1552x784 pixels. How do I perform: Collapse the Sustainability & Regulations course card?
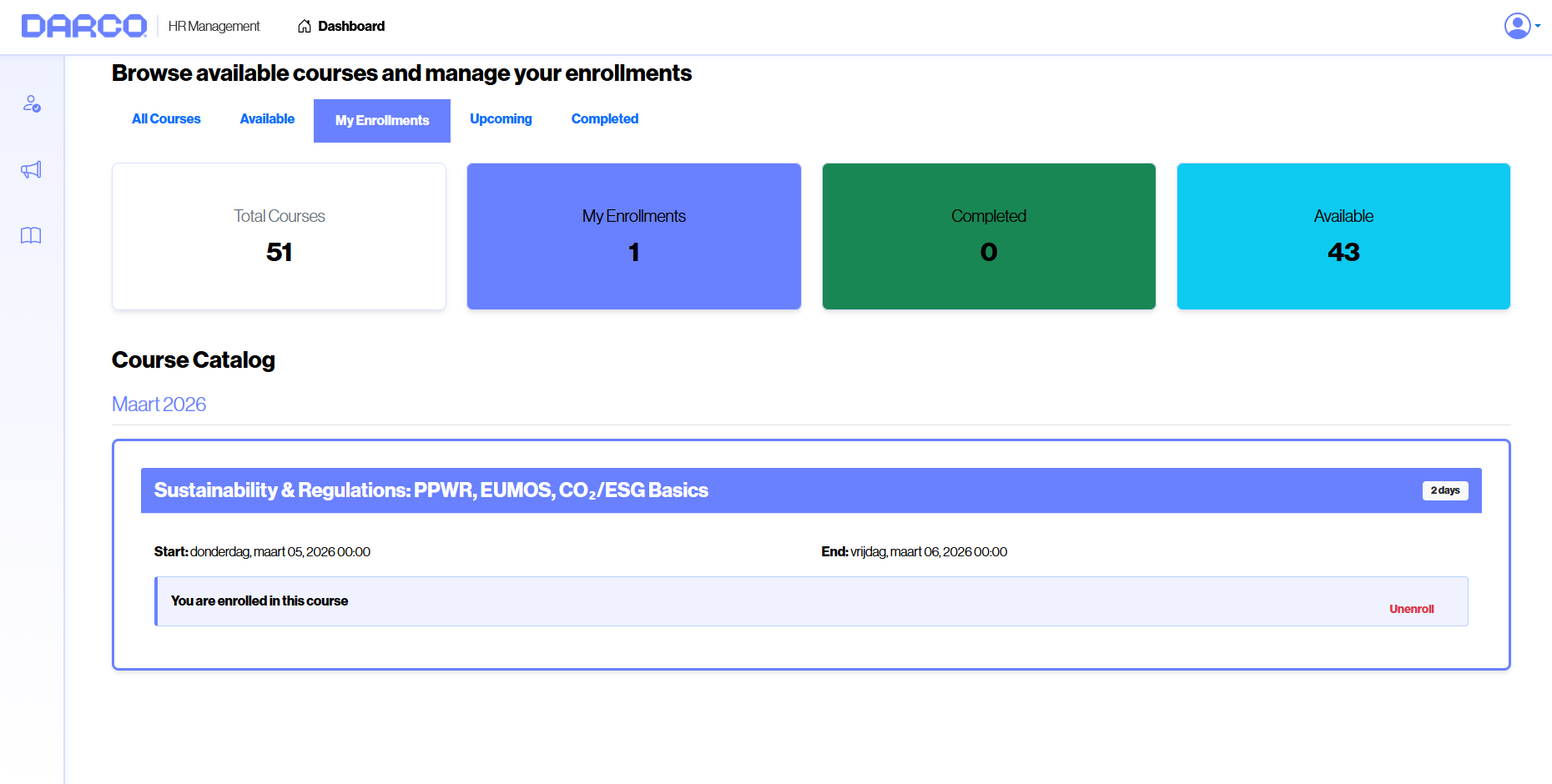click(431, 490)
